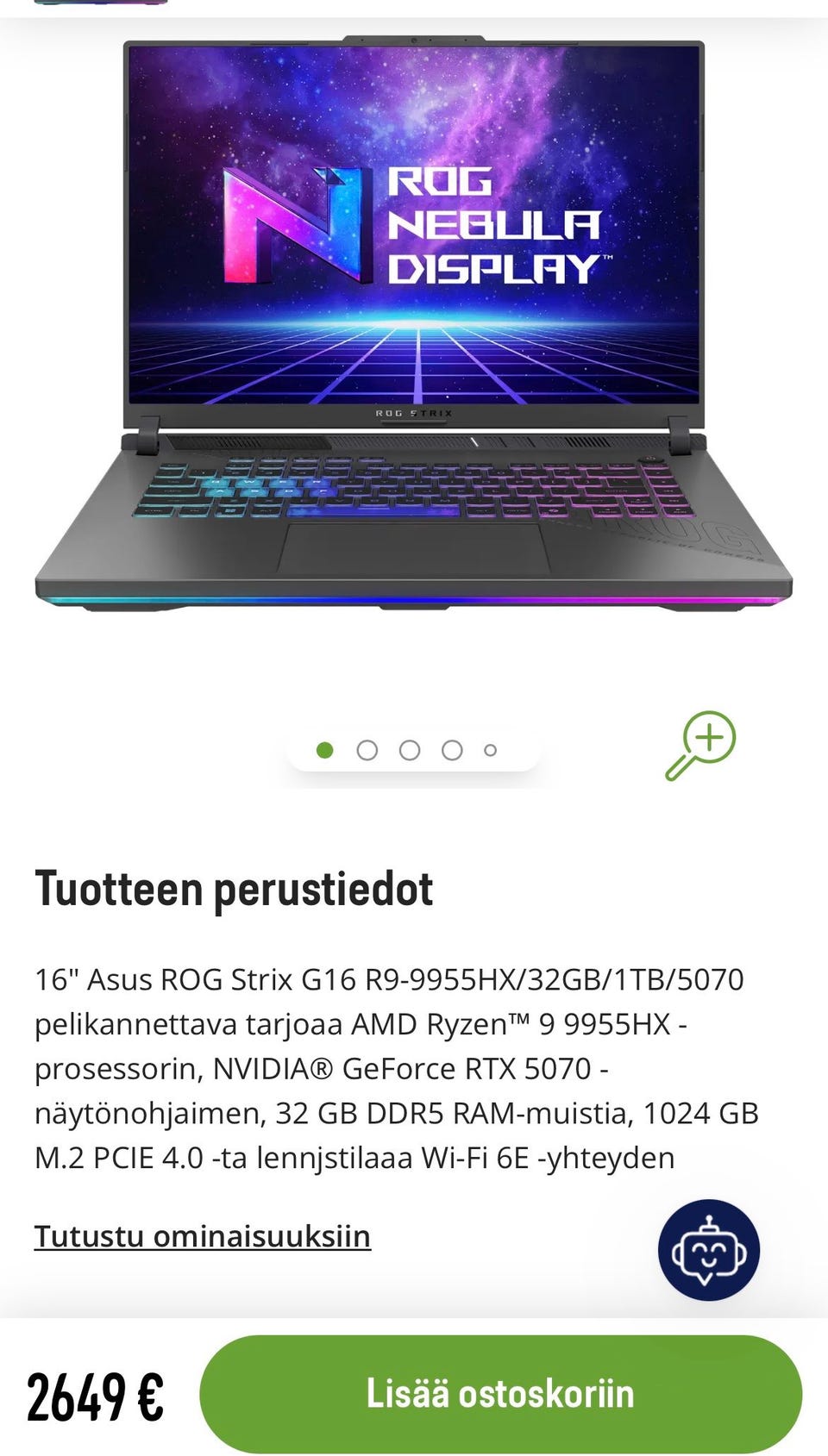
Task: Open the chatbot assistant robot icon
Action: (x=709, y=1250)
